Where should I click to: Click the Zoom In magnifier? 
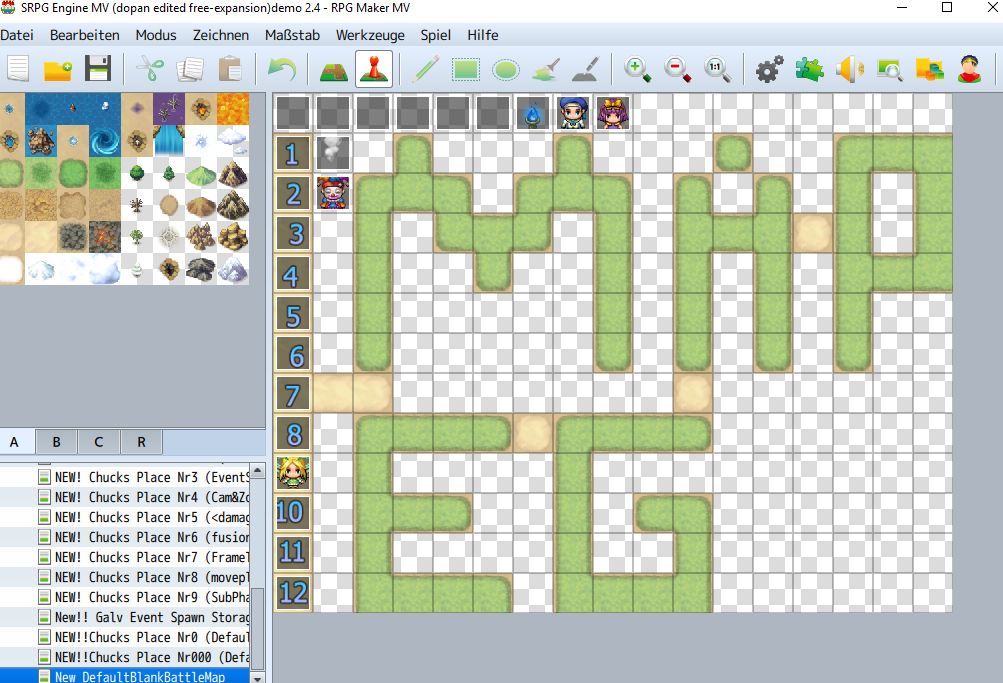(638, 68)
